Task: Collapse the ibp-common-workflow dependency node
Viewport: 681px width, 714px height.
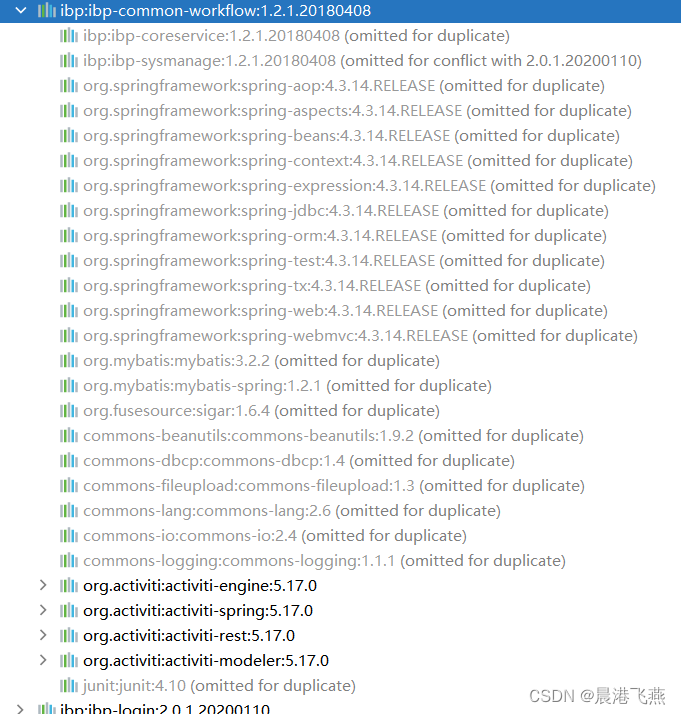Action: tap(21, 10)
